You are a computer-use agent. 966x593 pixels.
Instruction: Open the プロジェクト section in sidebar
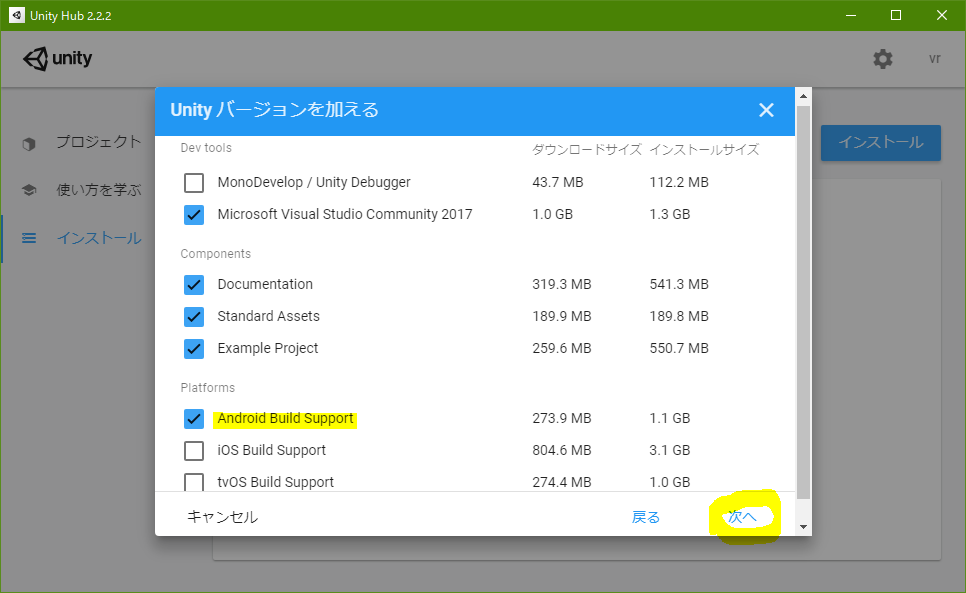(x=99, y=142)
